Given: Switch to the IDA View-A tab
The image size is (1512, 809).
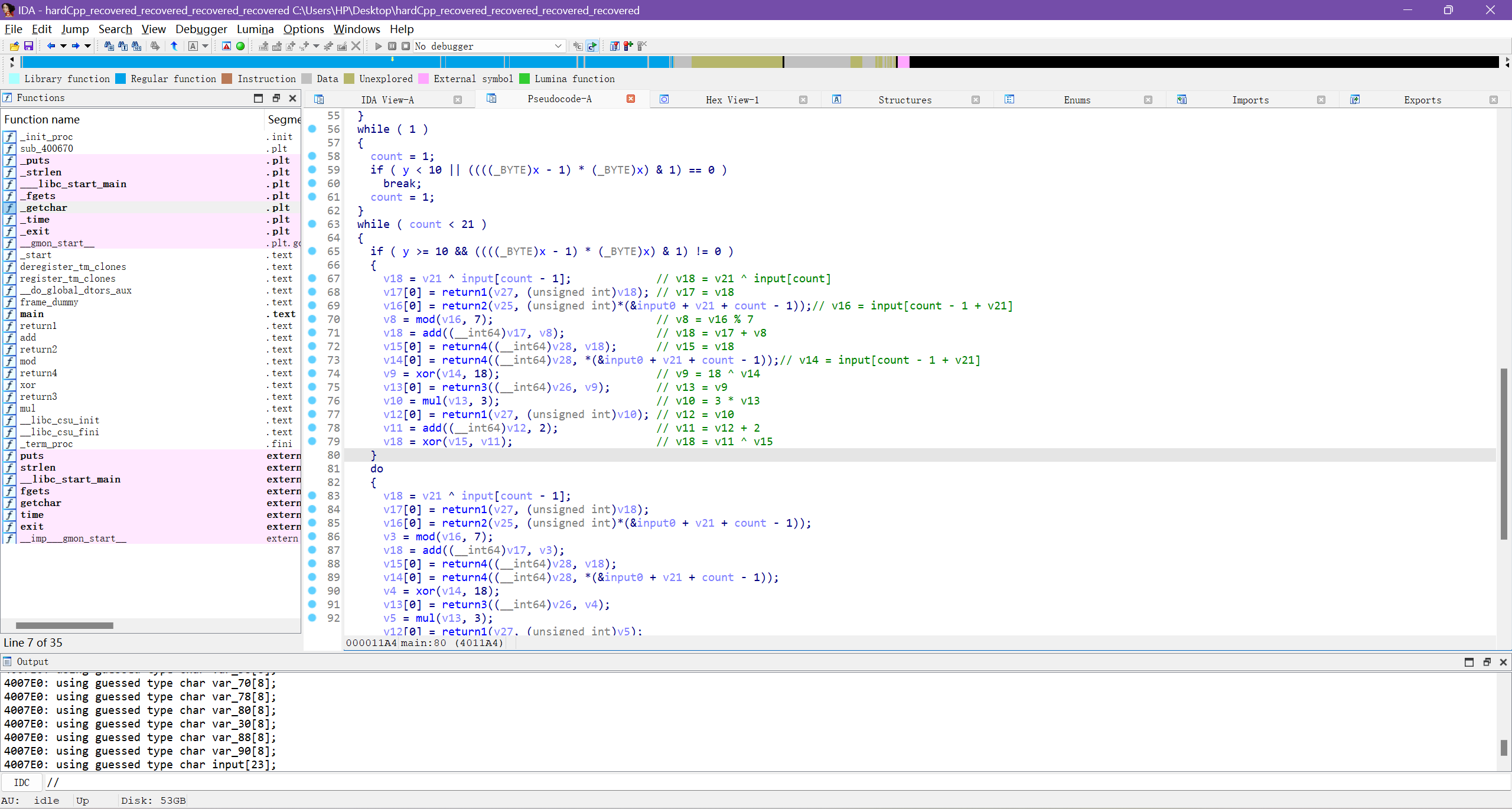Looking at the screenshot, I should click(x=387, y=100).
